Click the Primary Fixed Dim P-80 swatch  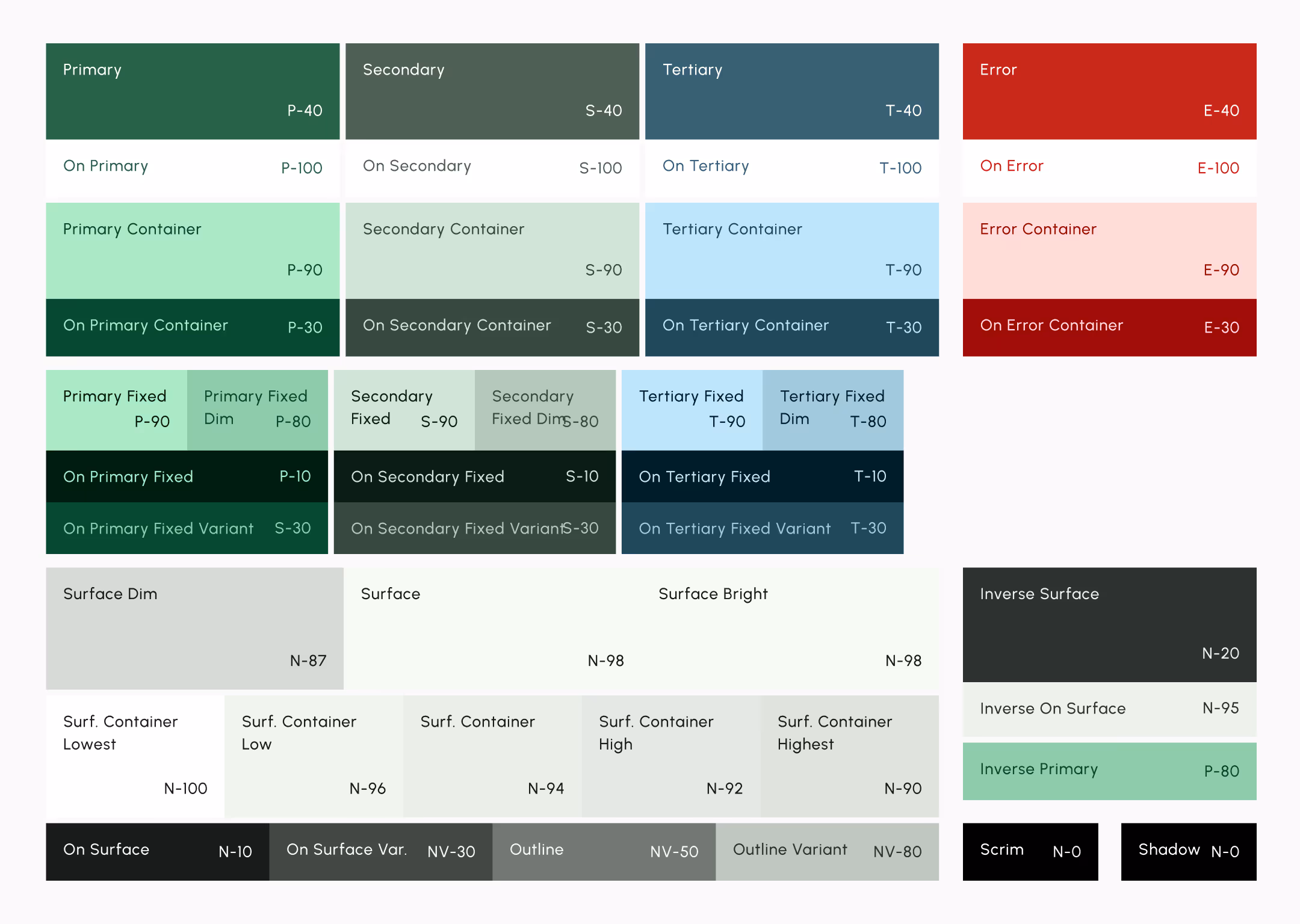point(258,409)
